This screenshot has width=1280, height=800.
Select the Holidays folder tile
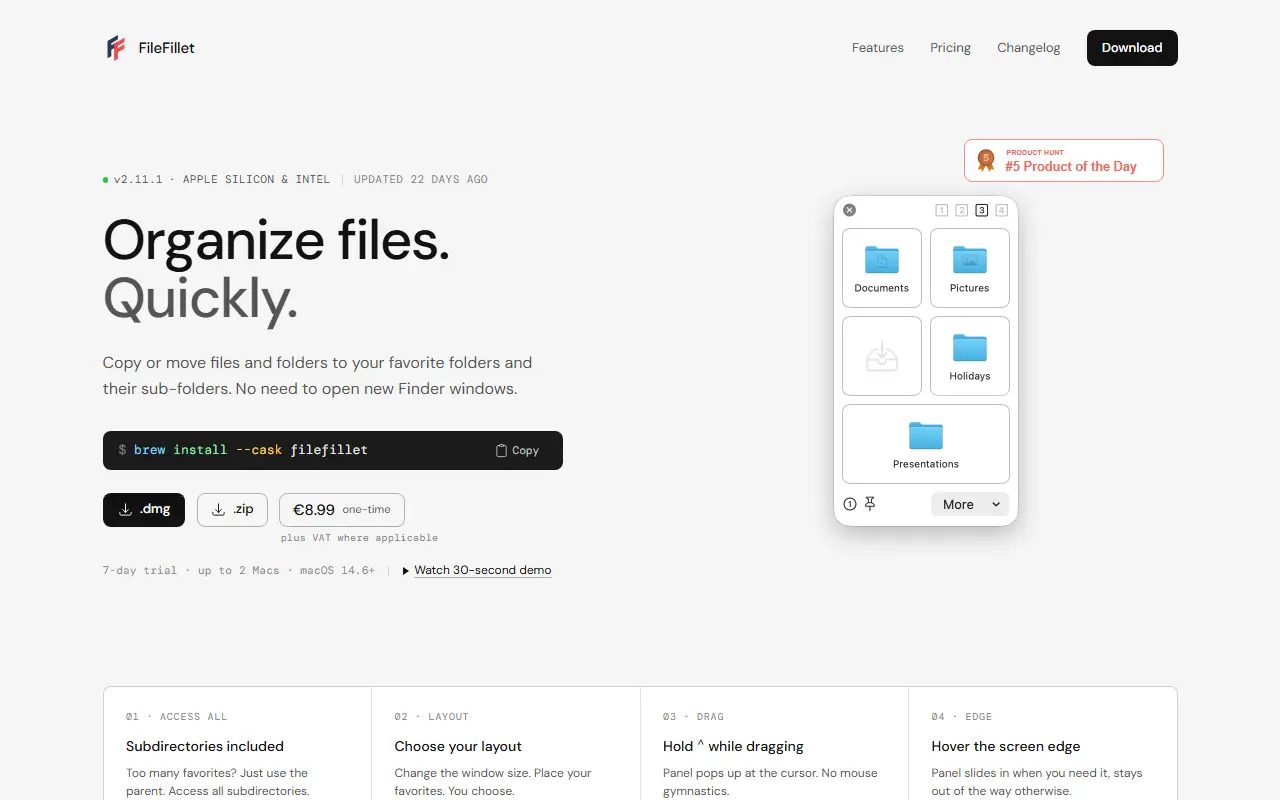click(970, 356)
